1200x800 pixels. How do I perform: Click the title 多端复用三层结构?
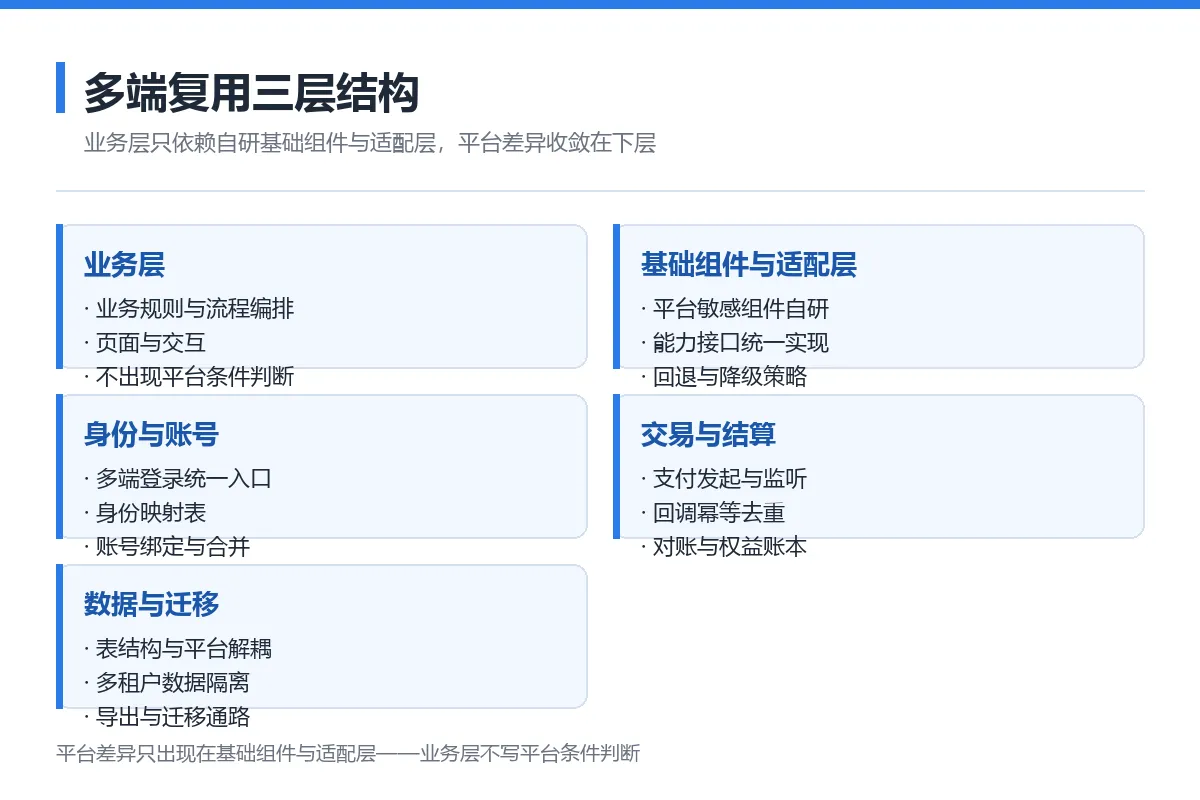point(251,93)
